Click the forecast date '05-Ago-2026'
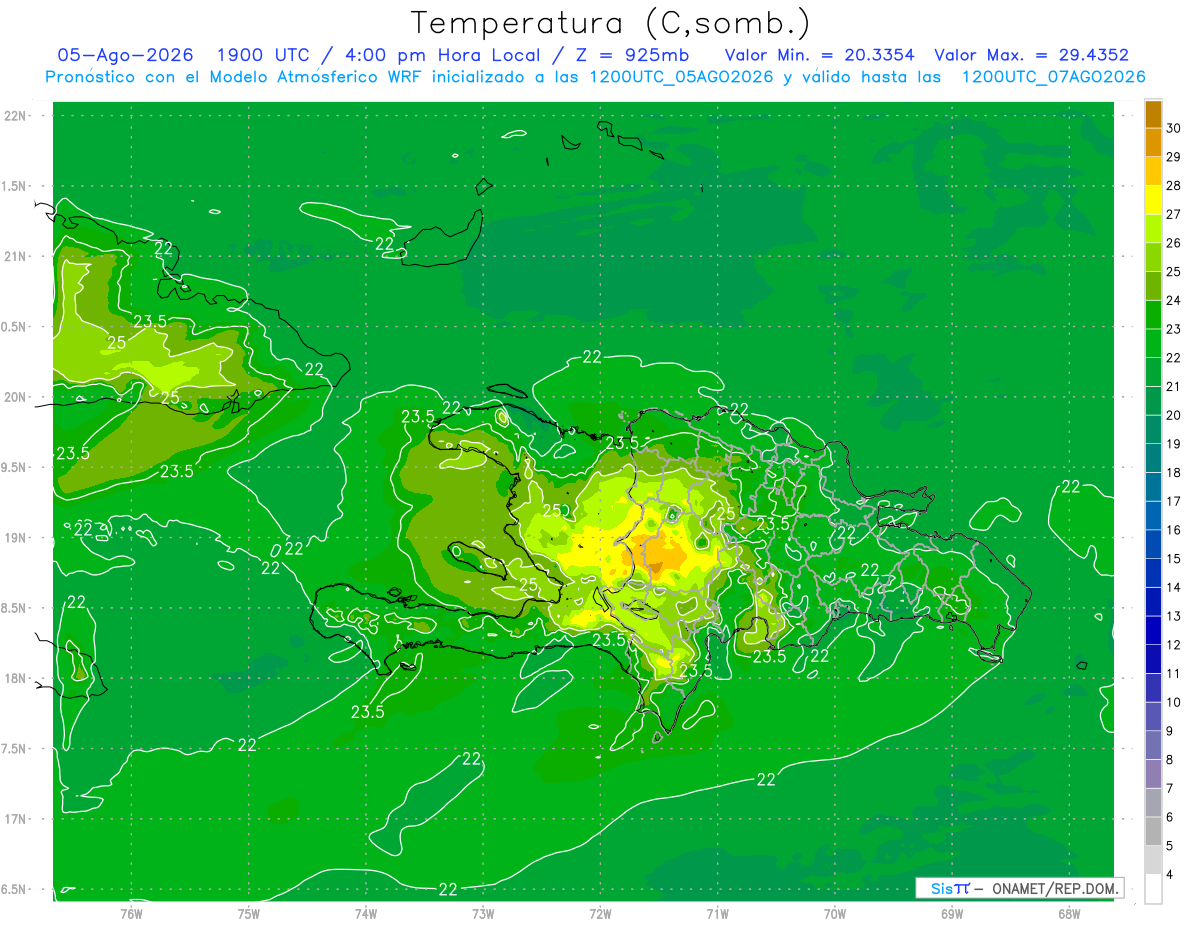 coord(126,55)
